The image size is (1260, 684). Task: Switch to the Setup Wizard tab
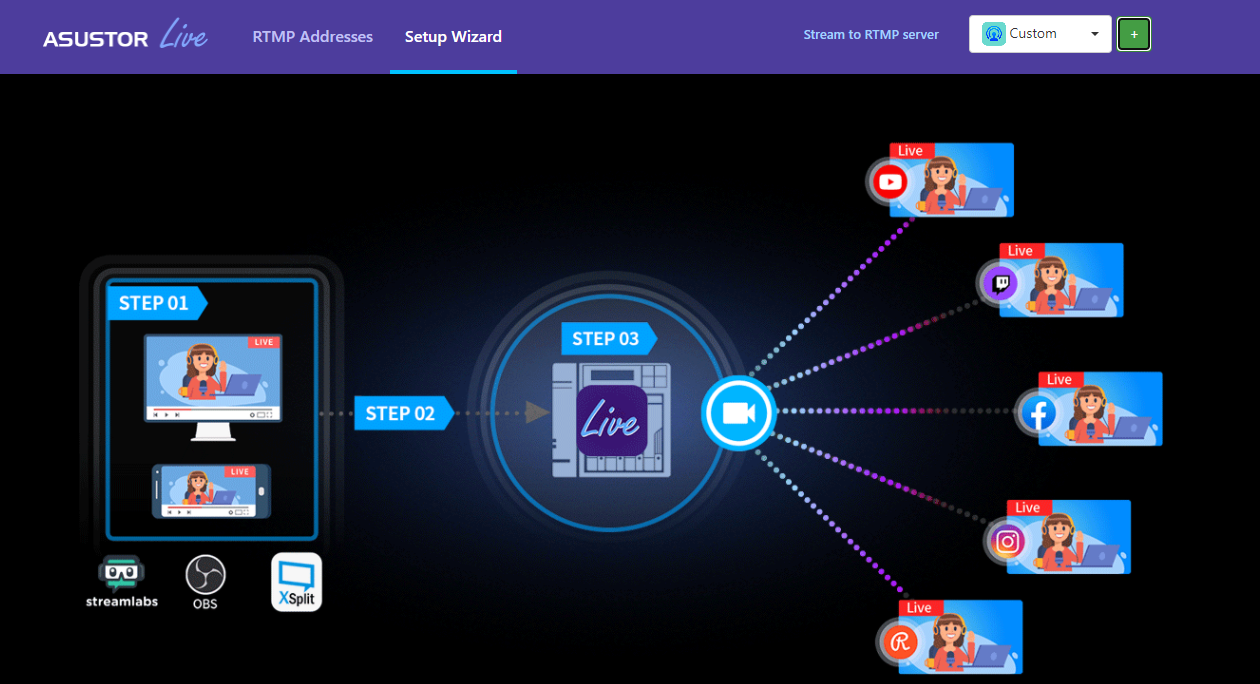click(x=453, y=37)
